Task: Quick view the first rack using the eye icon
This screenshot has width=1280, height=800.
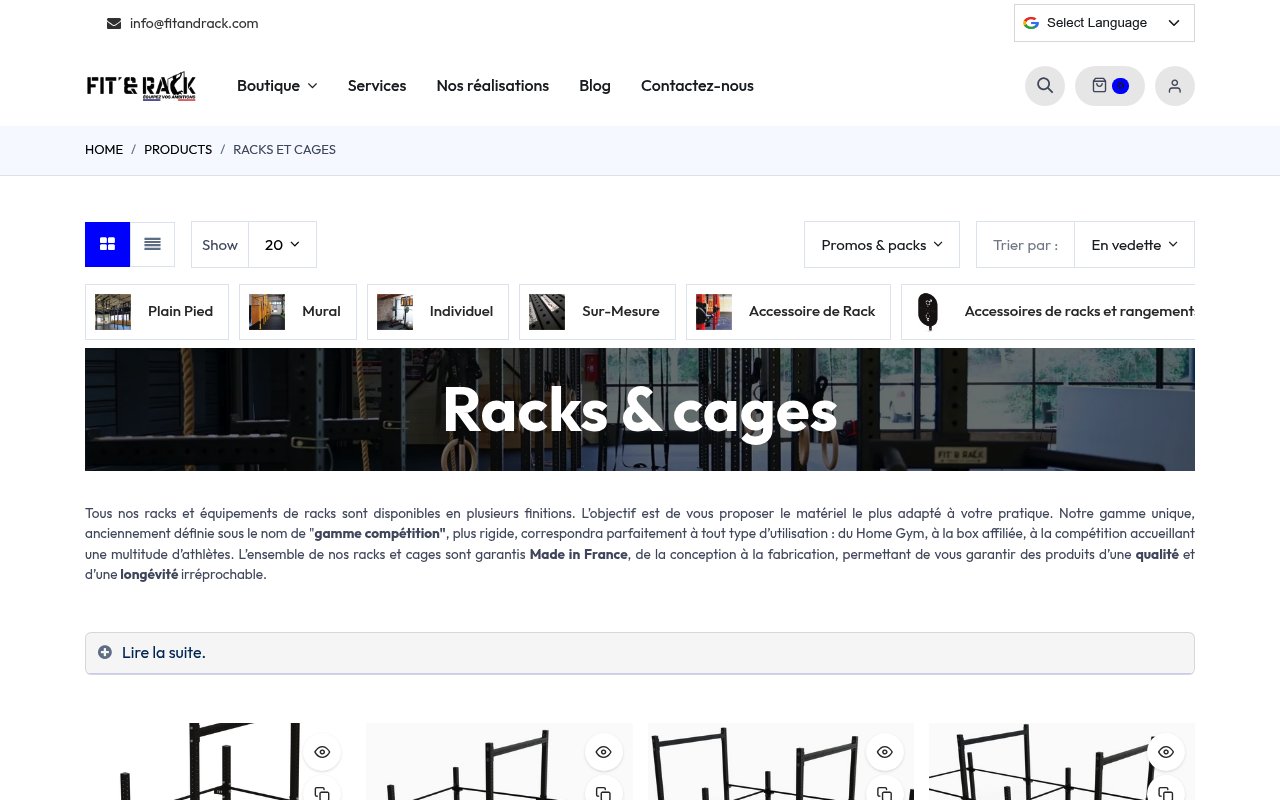Action: [x=322, y=752]
